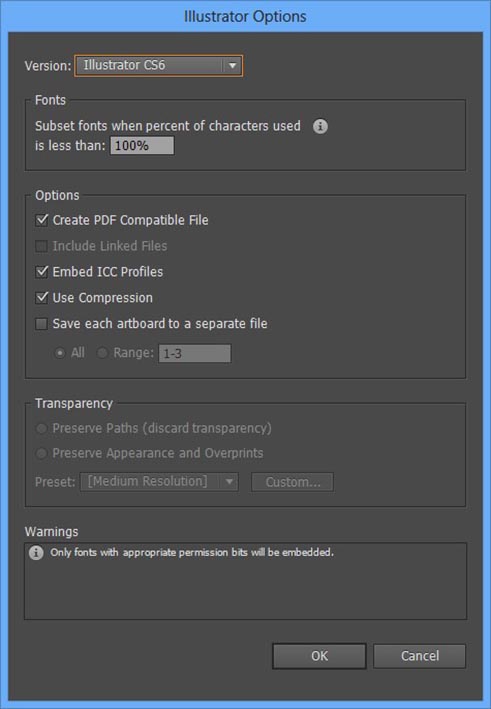Confirm with the OK button
This screenshot has height=709, width=491.
tap(319, 656)
